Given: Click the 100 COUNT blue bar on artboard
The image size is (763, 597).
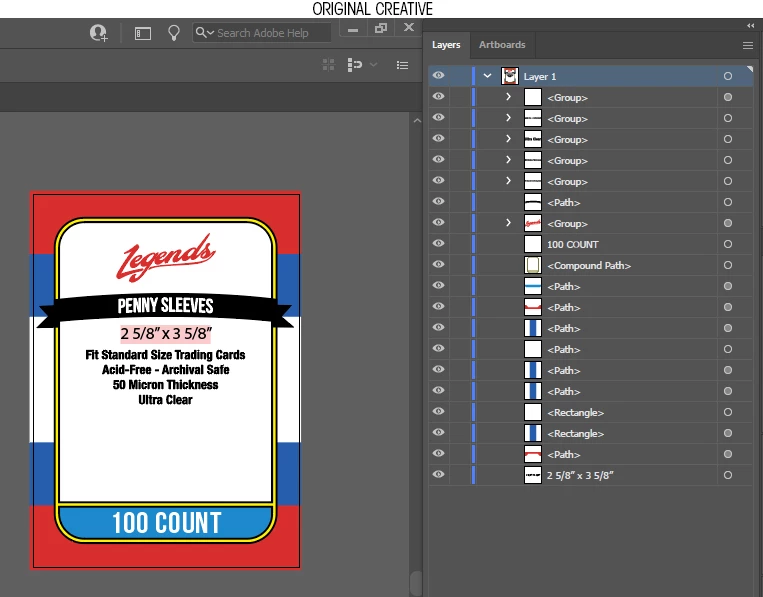Looking at the screenshot, I should tap(165, 523).
